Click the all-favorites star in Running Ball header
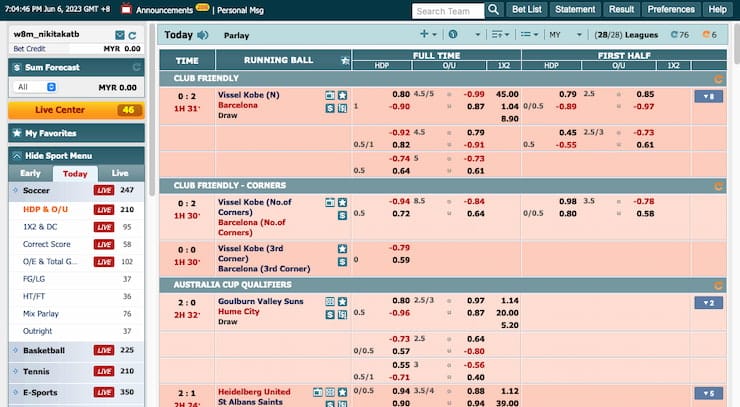This screenshot has width=740, height=407. (345, 60)
